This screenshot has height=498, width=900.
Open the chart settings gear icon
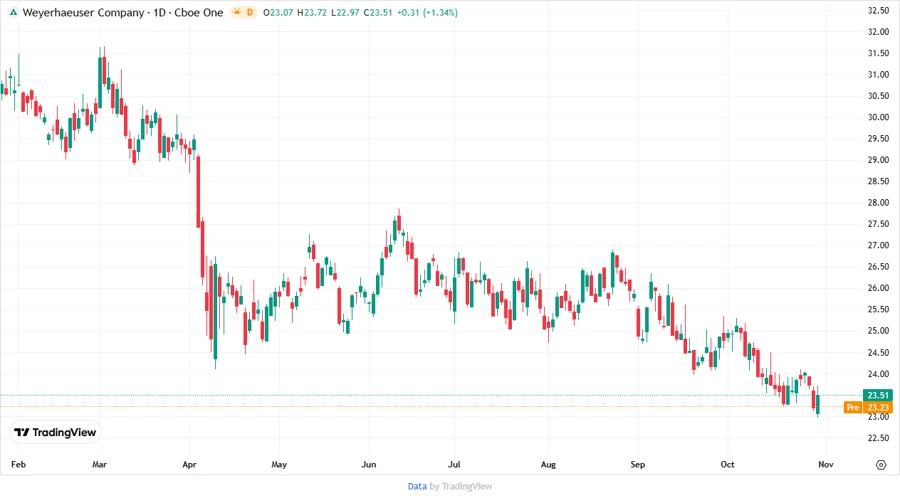[x=881, y=465]
